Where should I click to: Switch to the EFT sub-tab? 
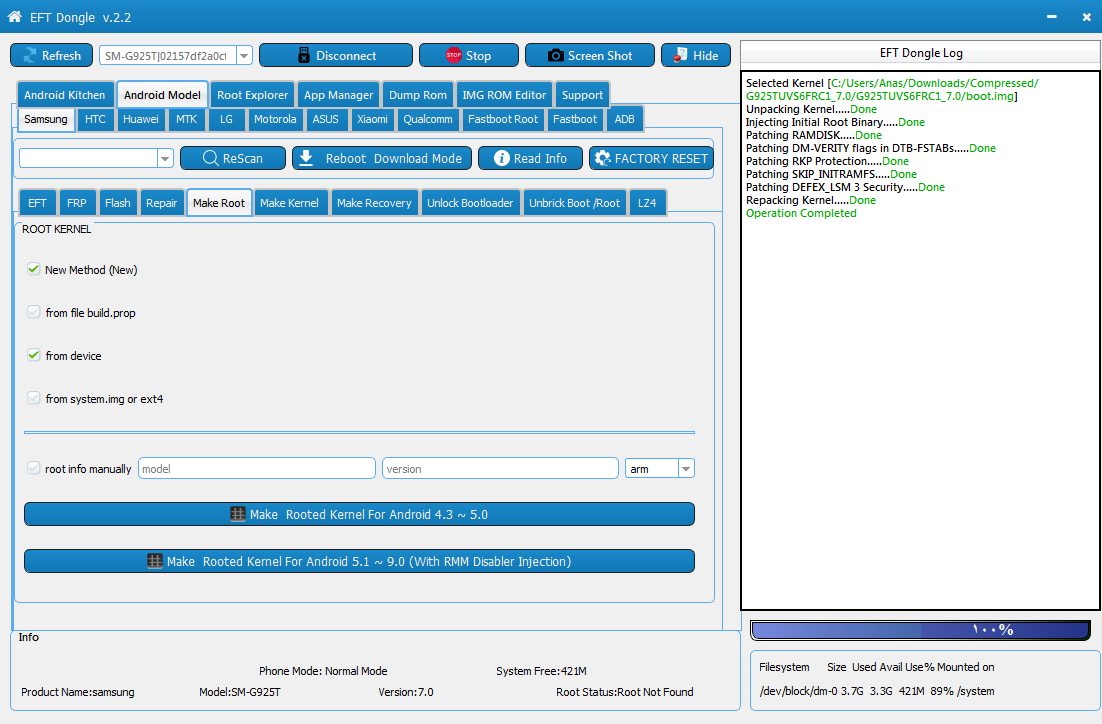(x=37, y=202)
